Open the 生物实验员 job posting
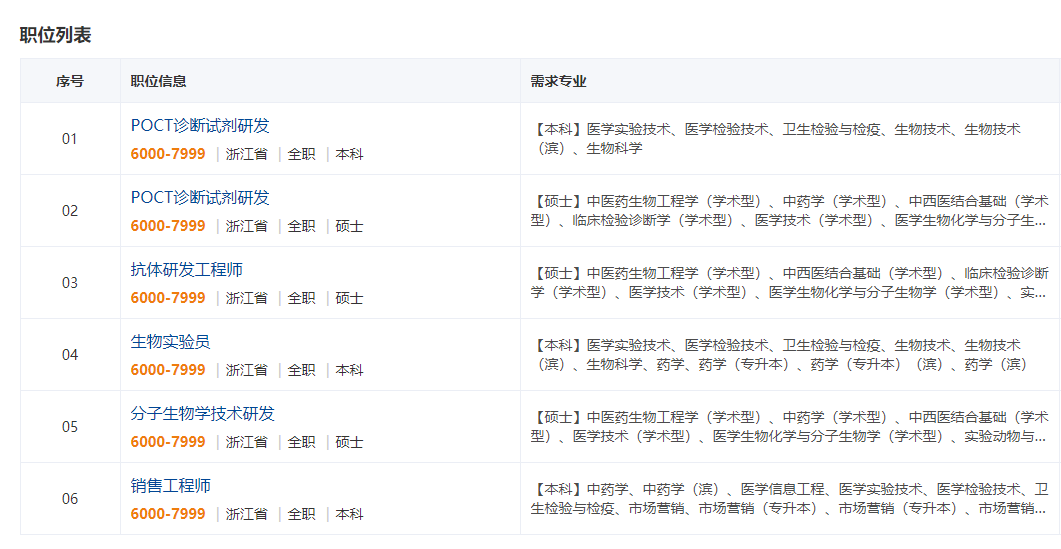 (x=171, y=342)
